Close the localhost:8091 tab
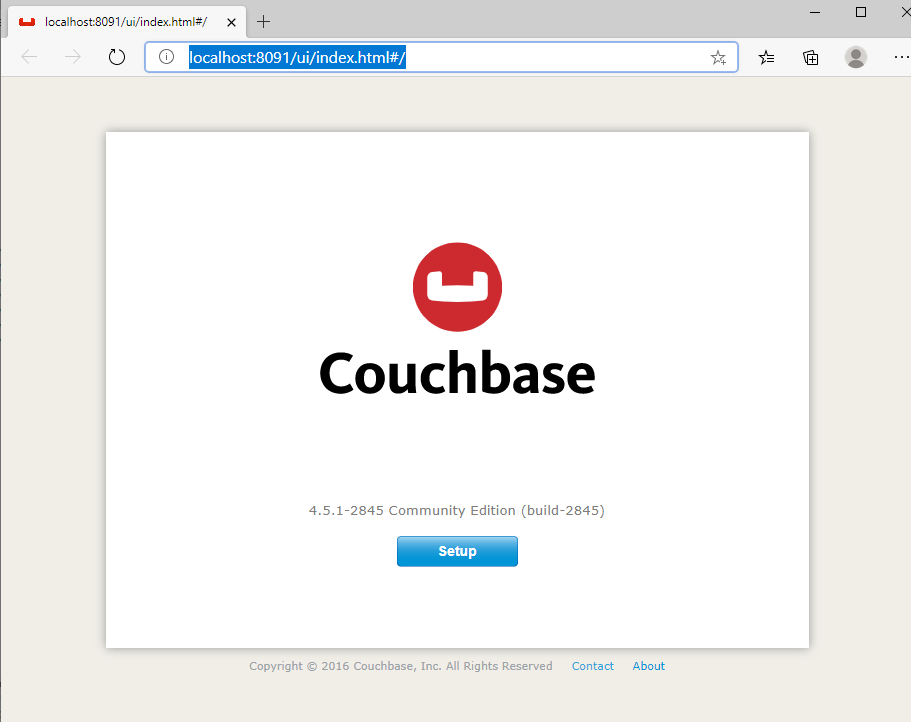This screenshot has height=722, width=911. coord(231,22)
